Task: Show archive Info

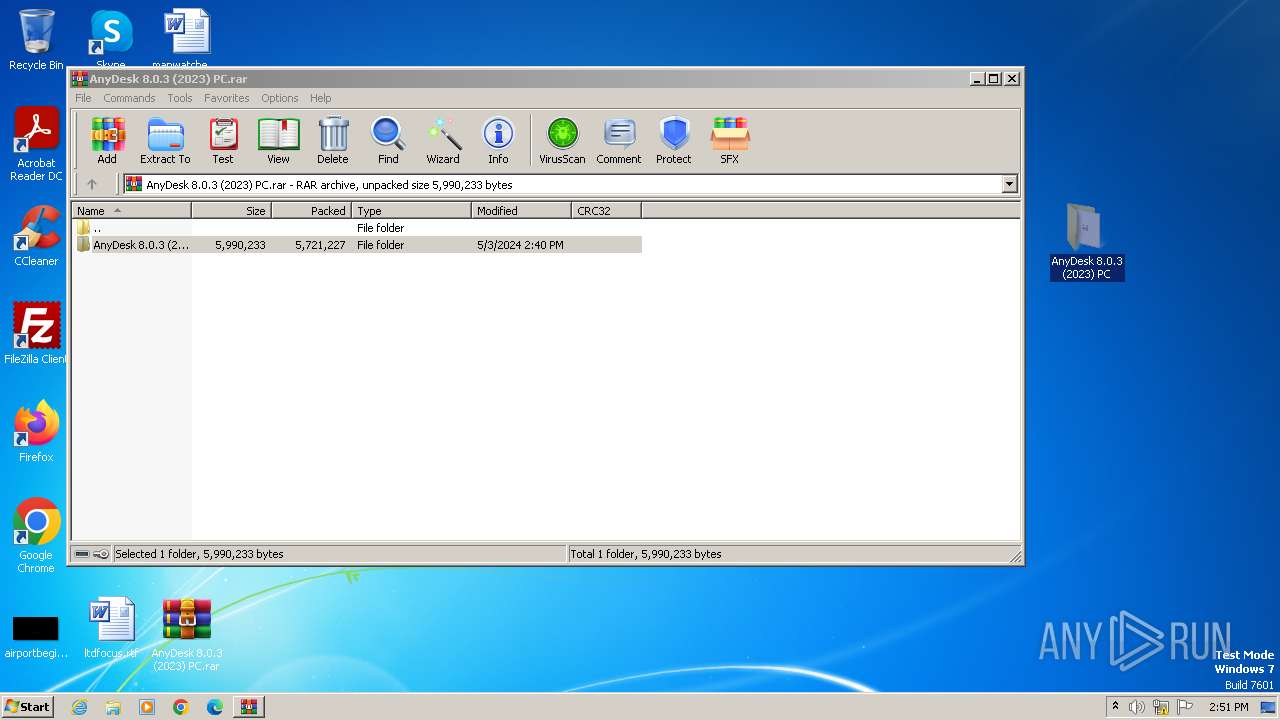Action: tap(498, 140)
